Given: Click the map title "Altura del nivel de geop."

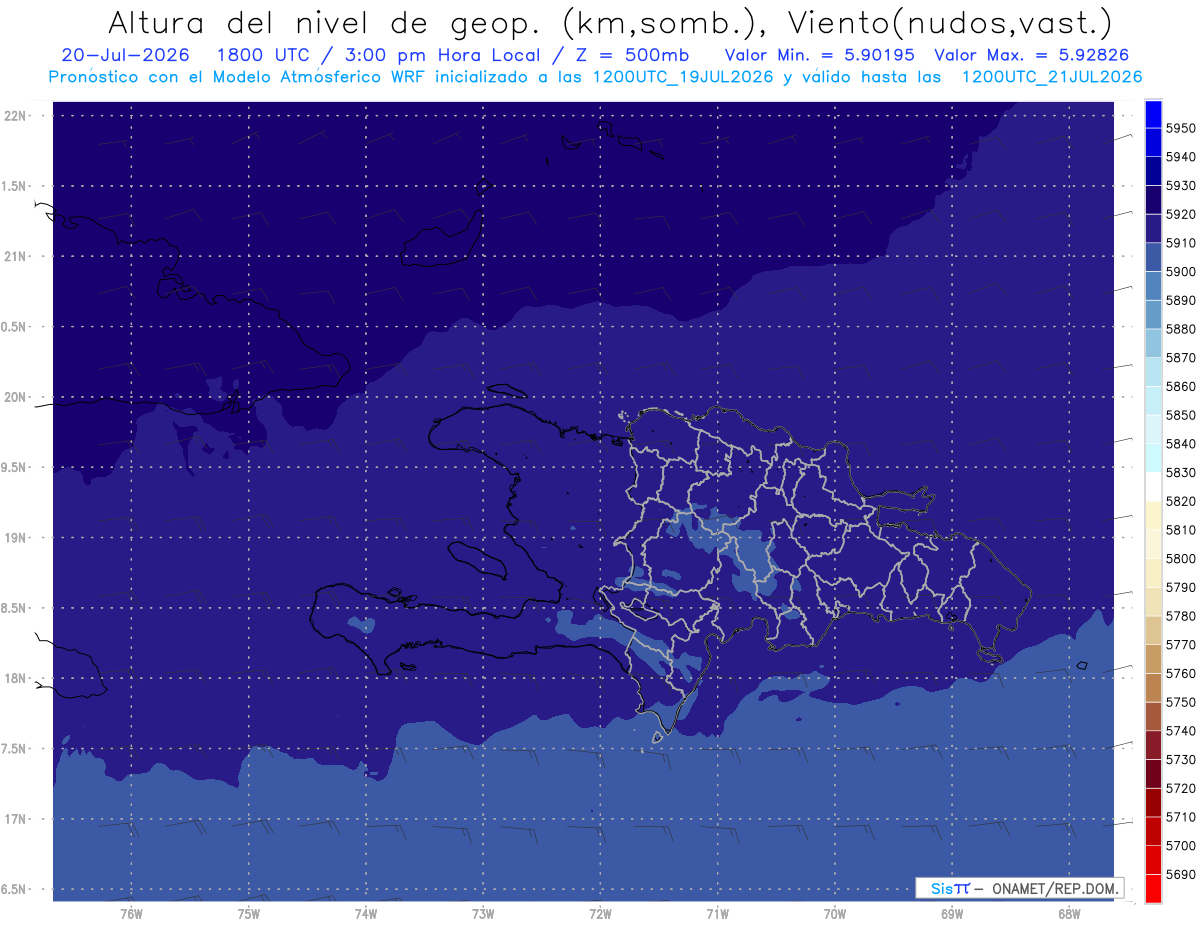Looking at the screenshot, I should coord(327,22).
